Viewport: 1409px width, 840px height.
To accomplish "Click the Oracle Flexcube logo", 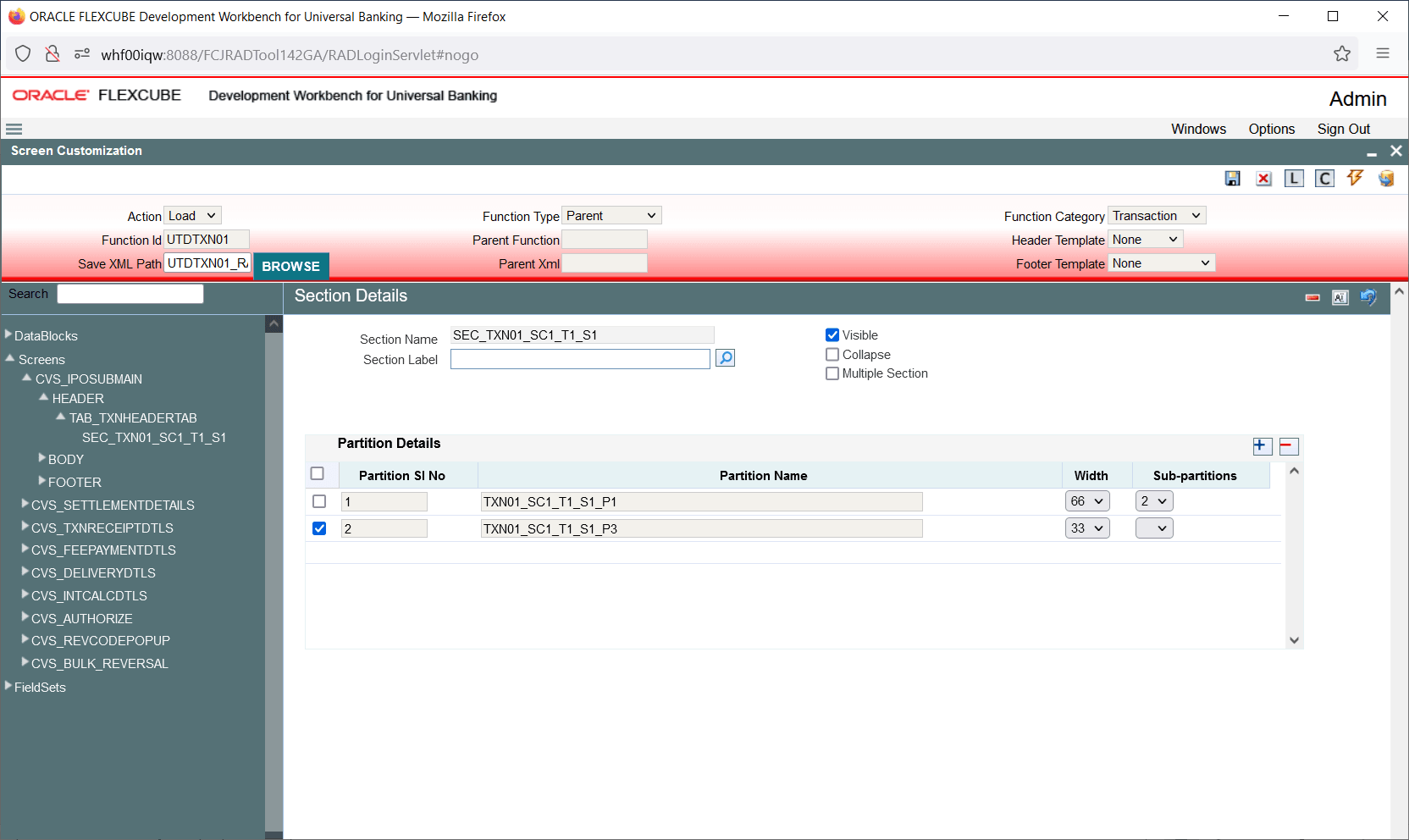I will [97, 95].
